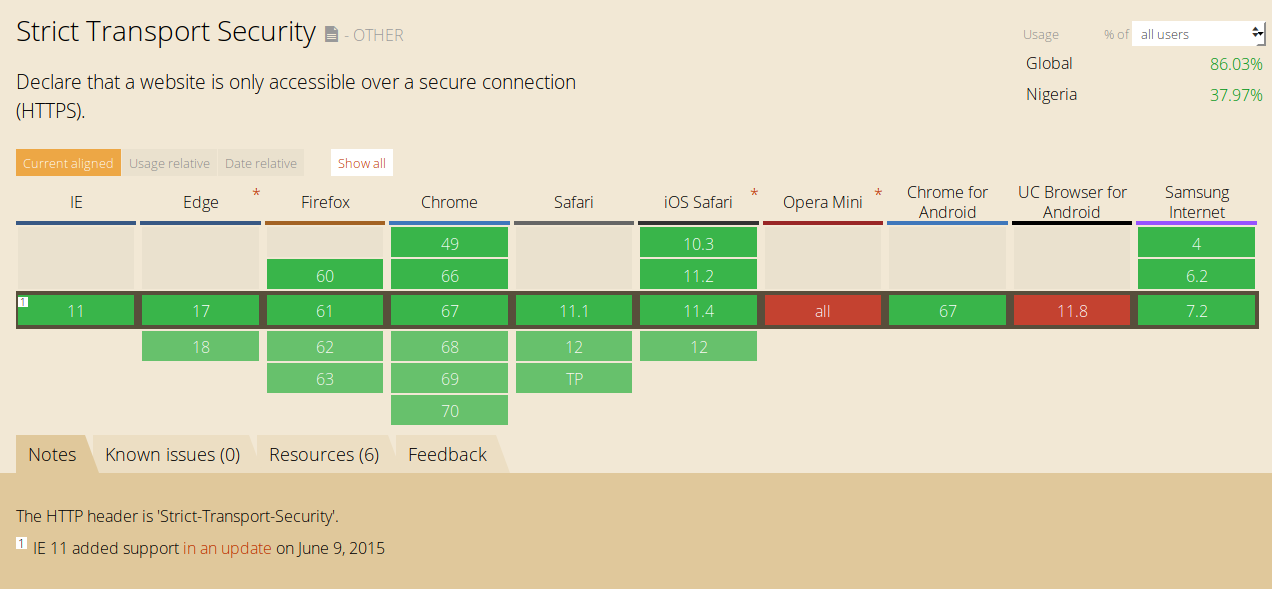Click the Safari TP version cell
1272x589 pixels.
574,378
